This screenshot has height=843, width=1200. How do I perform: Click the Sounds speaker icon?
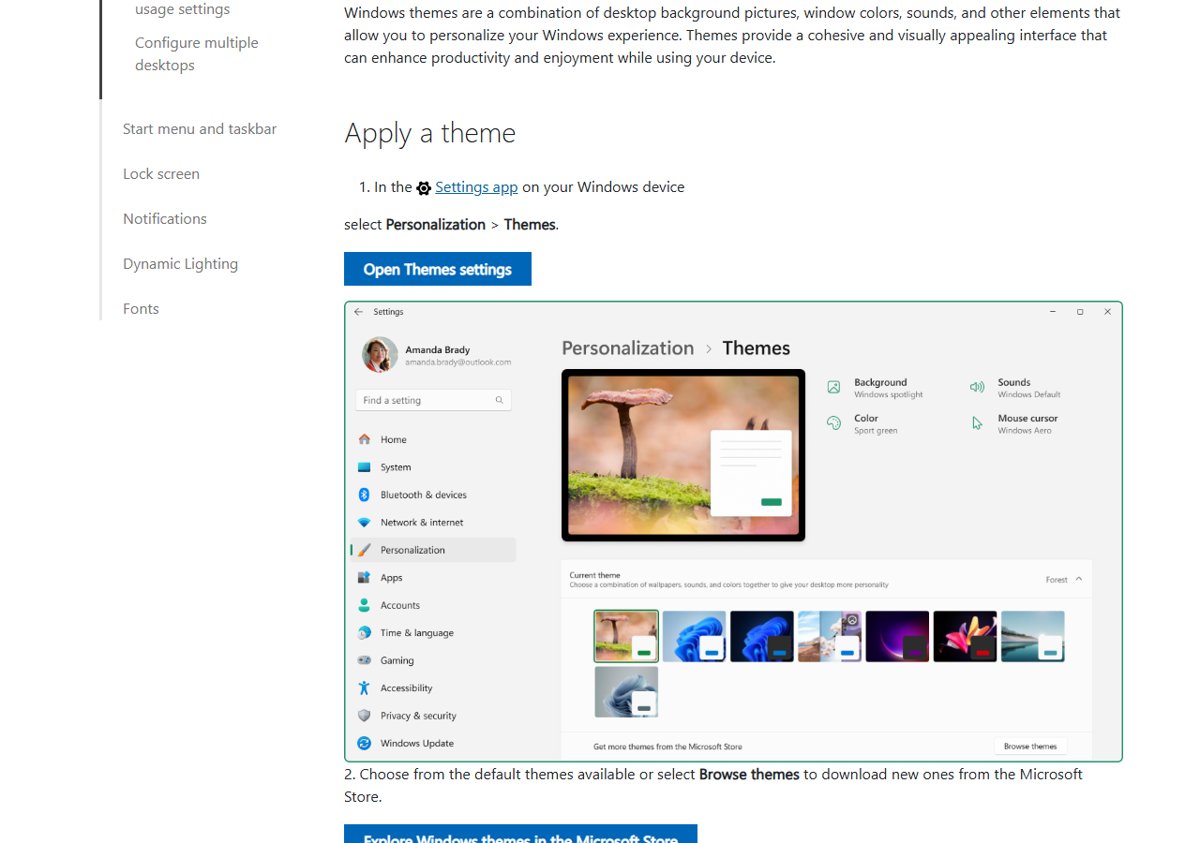[x=977, y=387]
